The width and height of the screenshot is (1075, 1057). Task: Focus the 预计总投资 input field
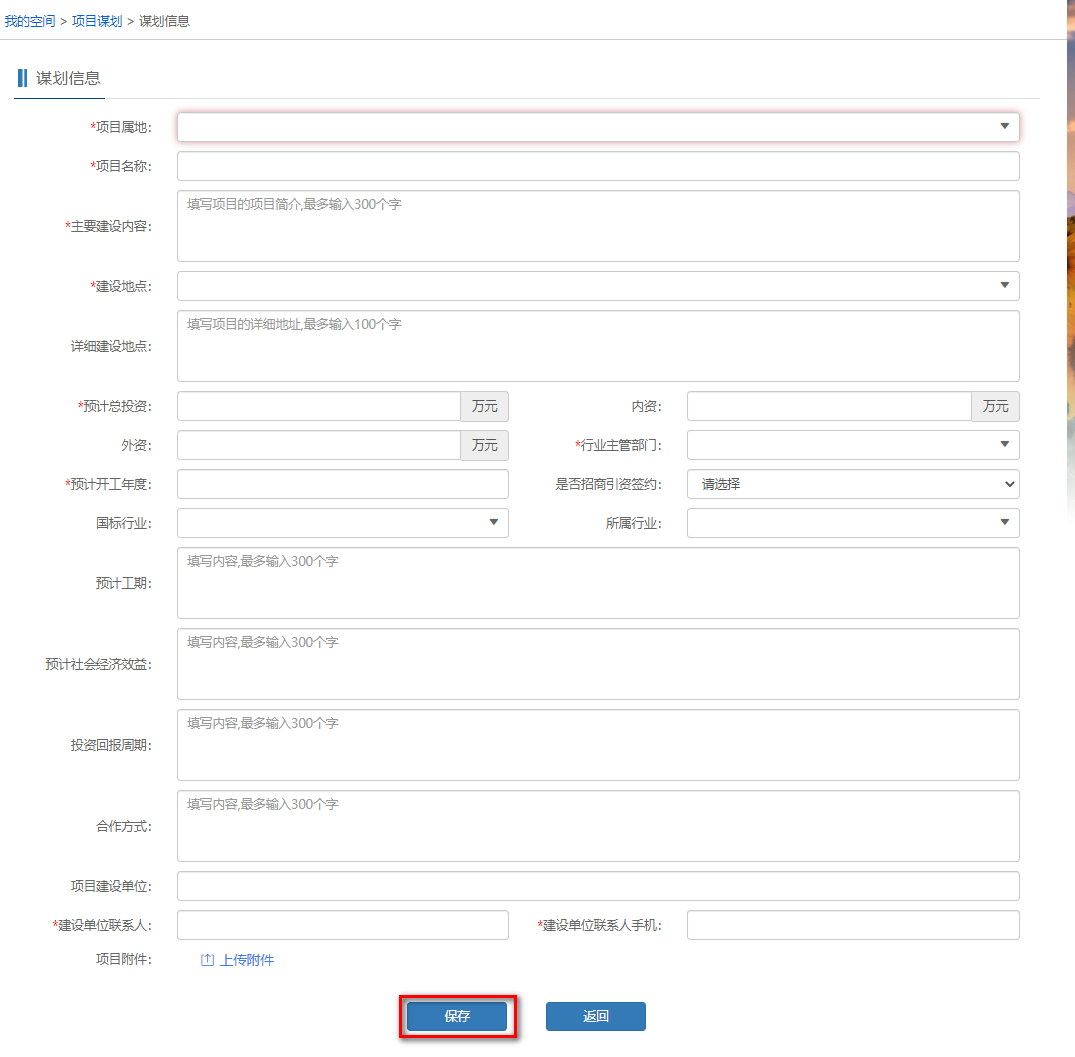pyautogui.click(x=318, y=406)
